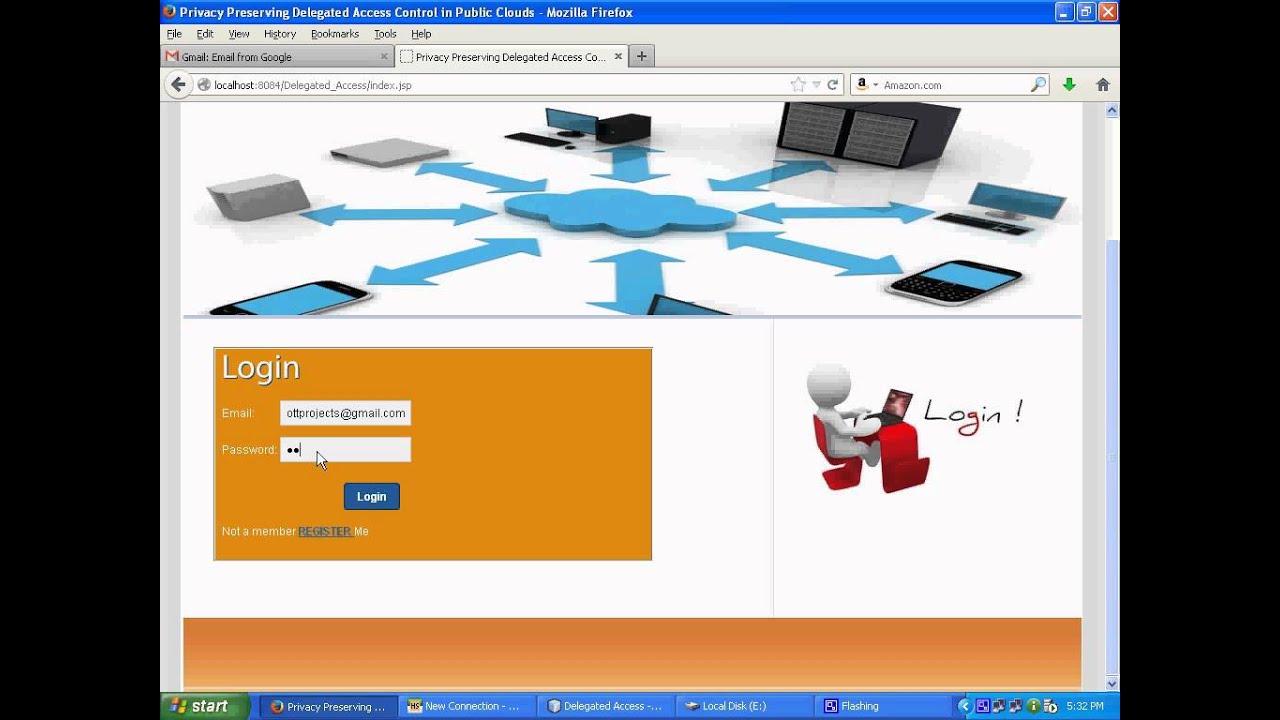Switch to New Connection taskbar item
The height and width of the screenshot is (720, 1280).
[467, 706]
